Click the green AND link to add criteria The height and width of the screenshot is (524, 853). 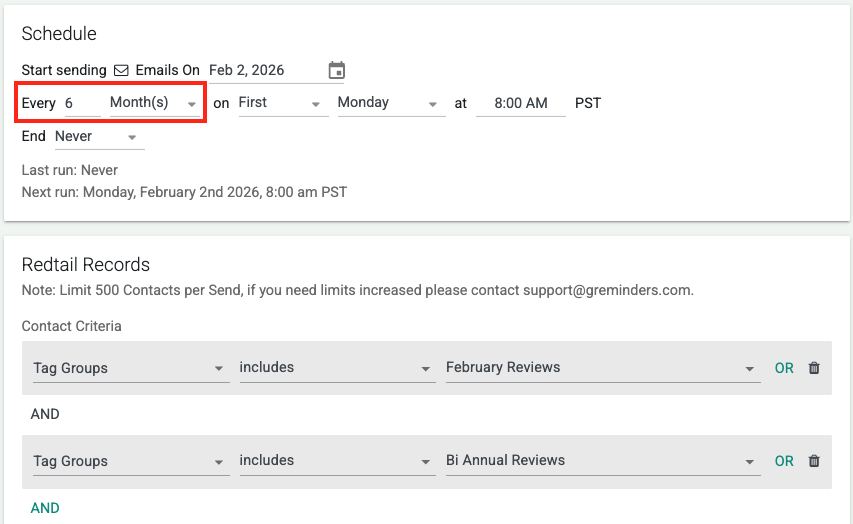tap(45, 508)
